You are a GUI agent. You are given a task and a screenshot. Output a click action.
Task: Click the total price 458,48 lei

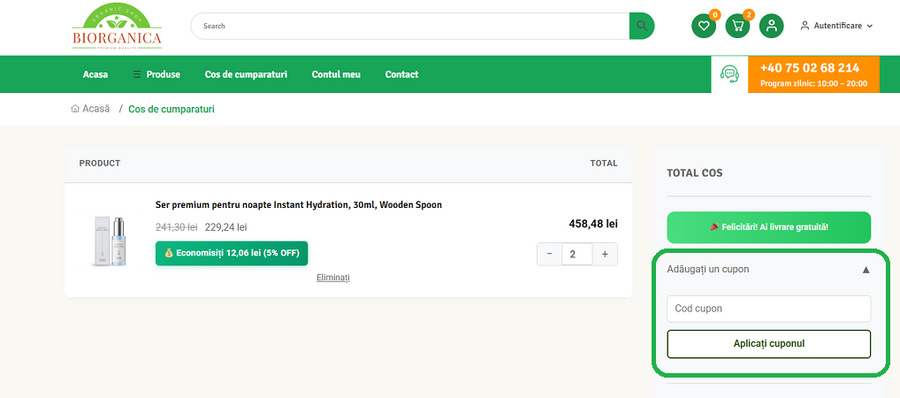[593, 223]
